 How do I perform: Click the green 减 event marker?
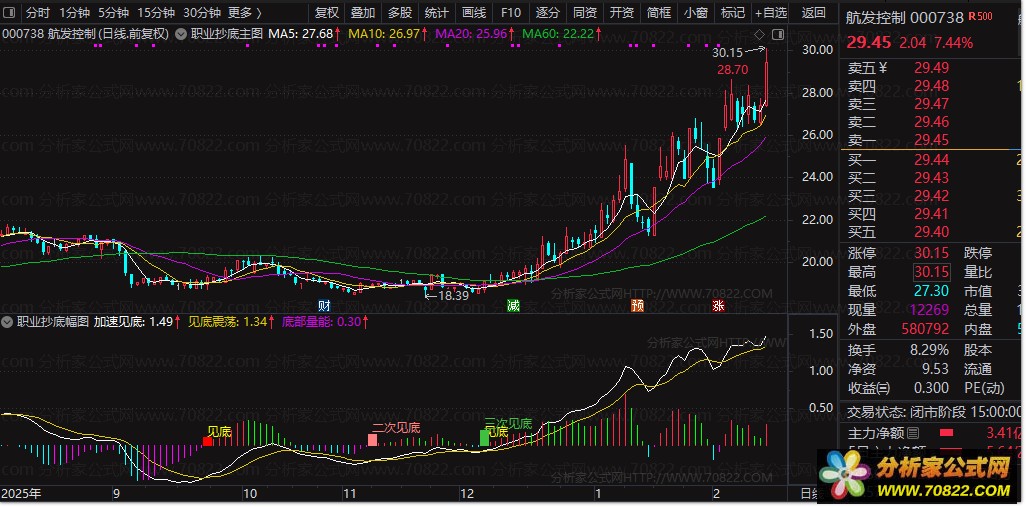513,305
